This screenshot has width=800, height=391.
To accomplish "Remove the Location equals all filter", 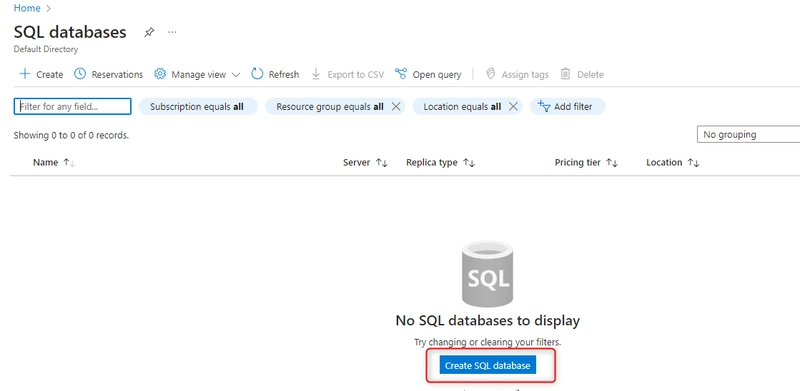I will point(513,107).
